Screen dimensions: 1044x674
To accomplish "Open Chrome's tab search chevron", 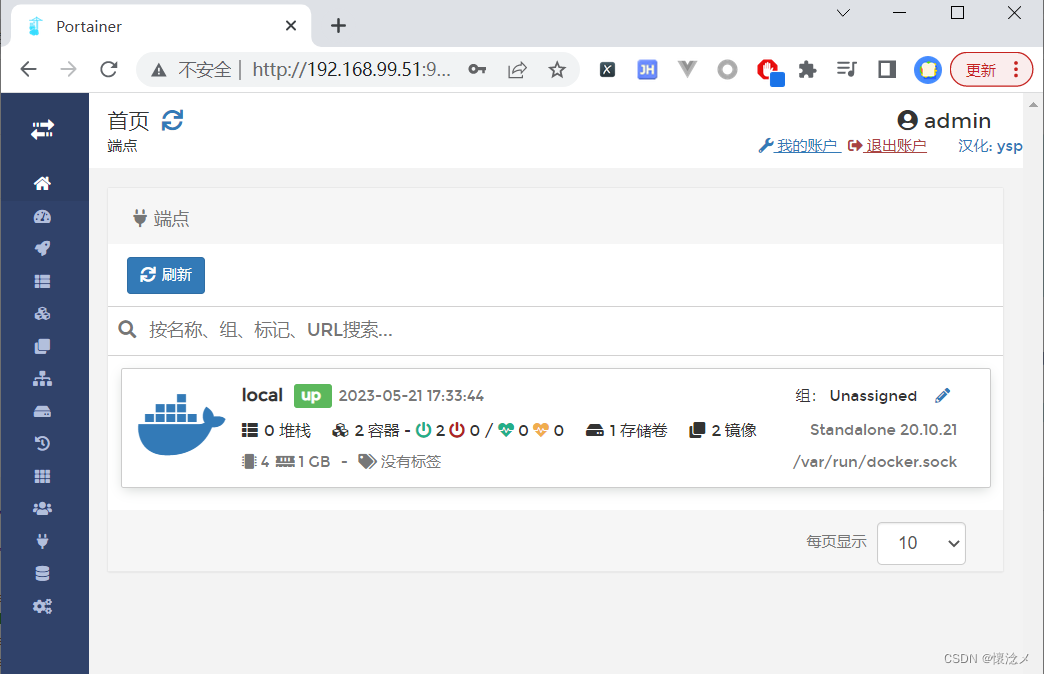I will click(x=843, y=13).
